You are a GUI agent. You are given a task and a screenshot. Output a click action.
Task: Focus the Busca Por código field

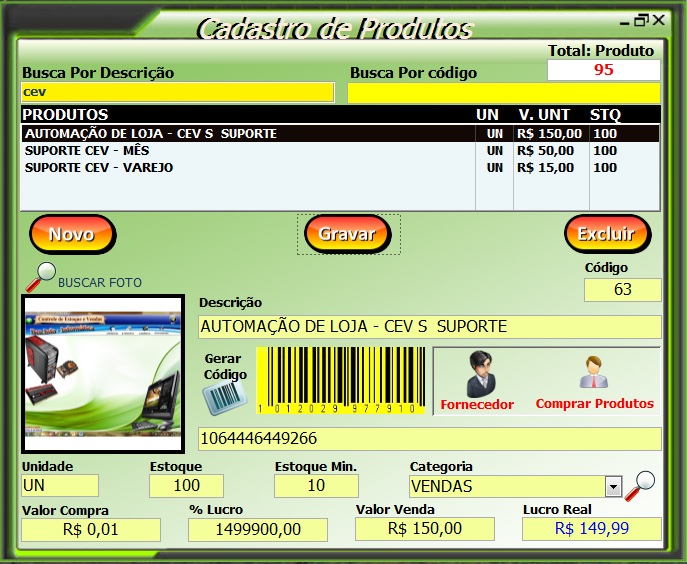(504, 93)
